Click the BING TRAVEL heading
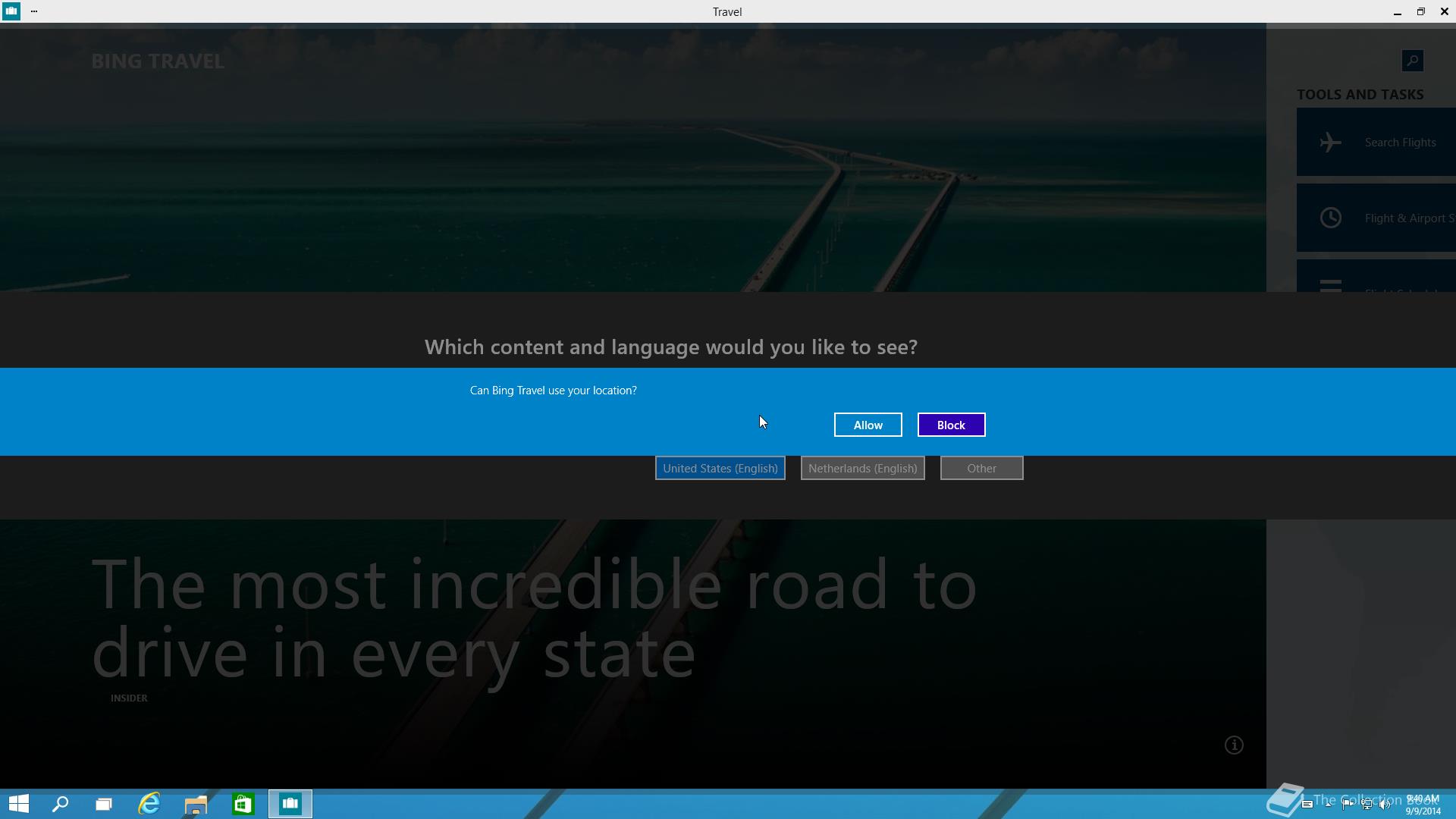The width and height of the screenshot is (1456, 819). coord(158,61)
